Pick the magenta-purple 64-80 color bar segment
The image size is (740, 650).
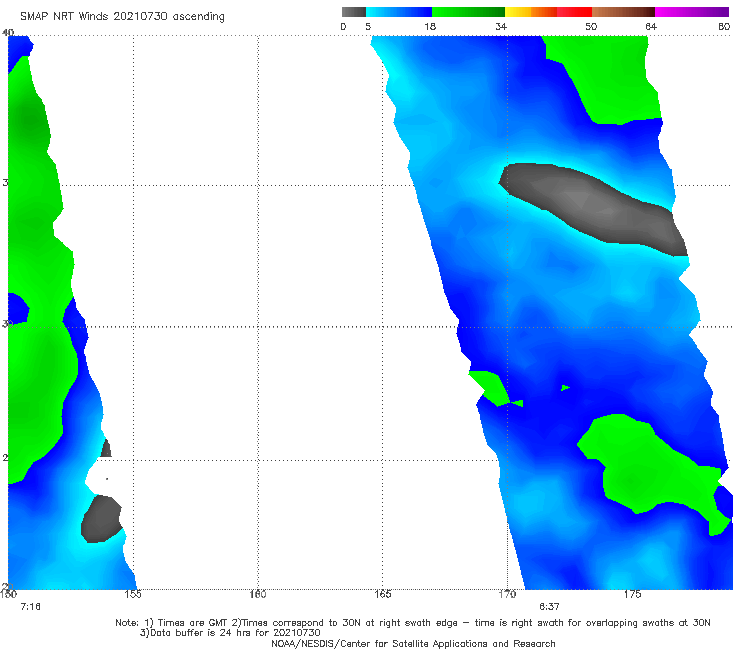tap(692, 12)
